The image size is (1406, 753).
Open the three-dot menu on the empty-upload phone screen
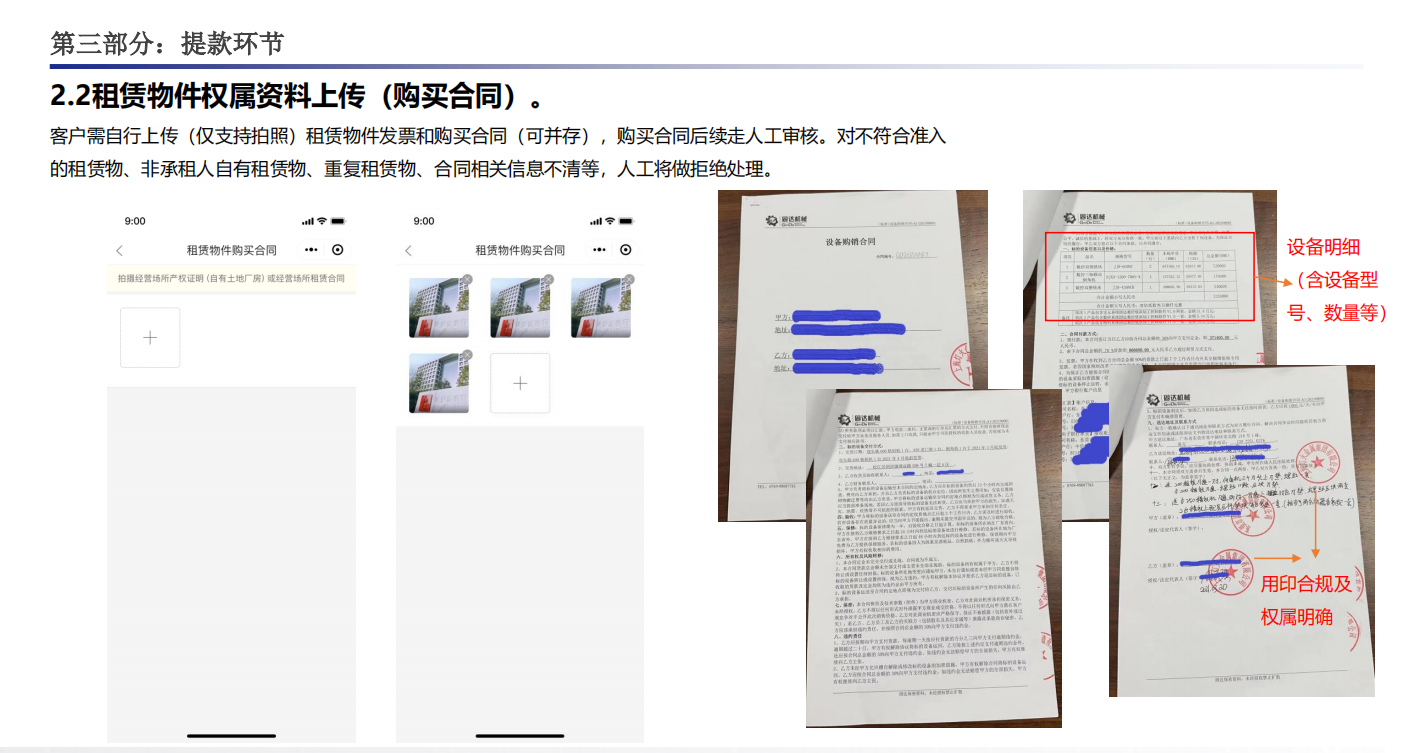pyautogui.click(x=311, y=249)
